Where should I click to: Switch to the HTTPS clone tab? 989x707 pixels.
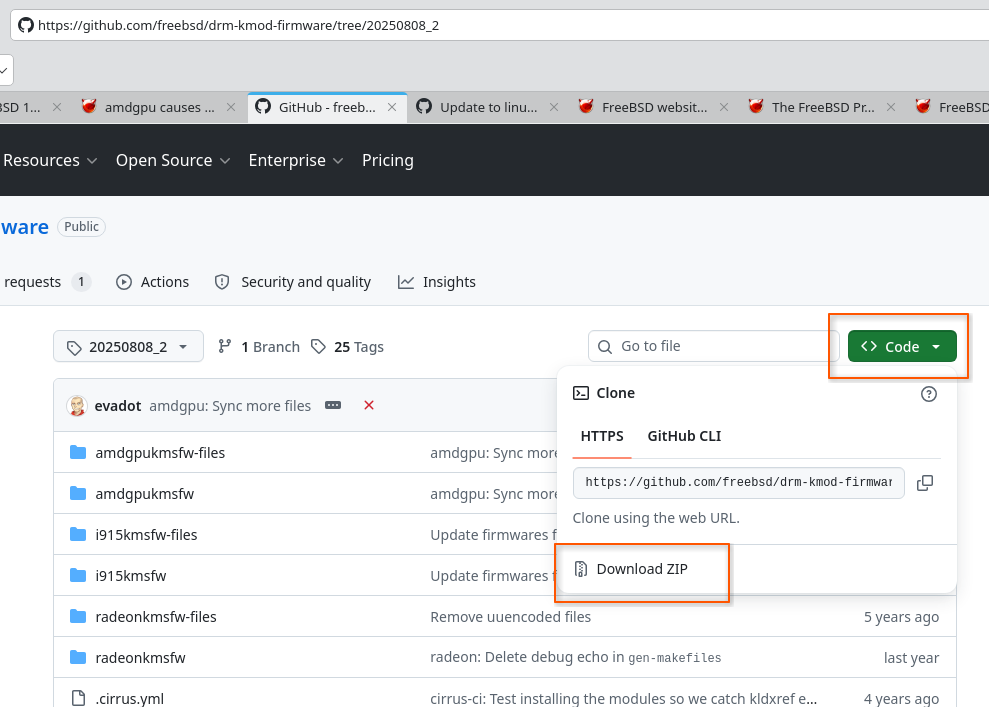click(602, 436)
